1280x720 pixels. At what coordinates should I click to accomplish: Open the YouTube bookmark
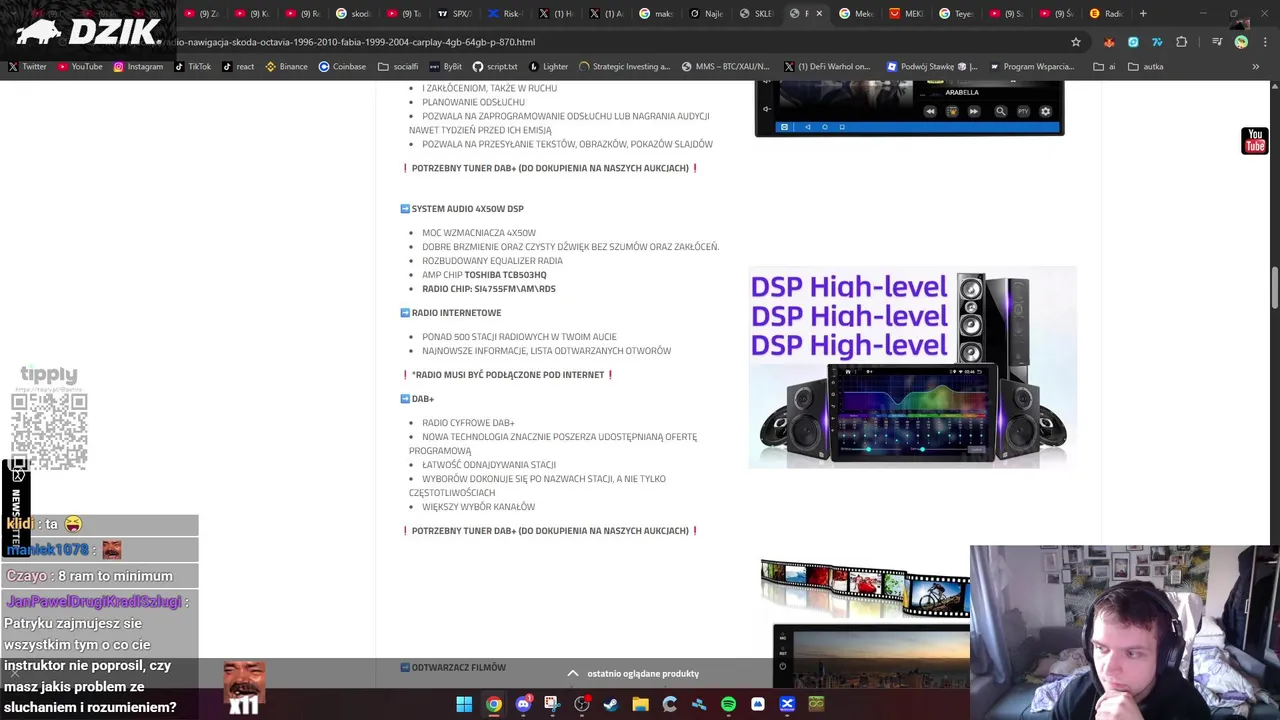80,66
